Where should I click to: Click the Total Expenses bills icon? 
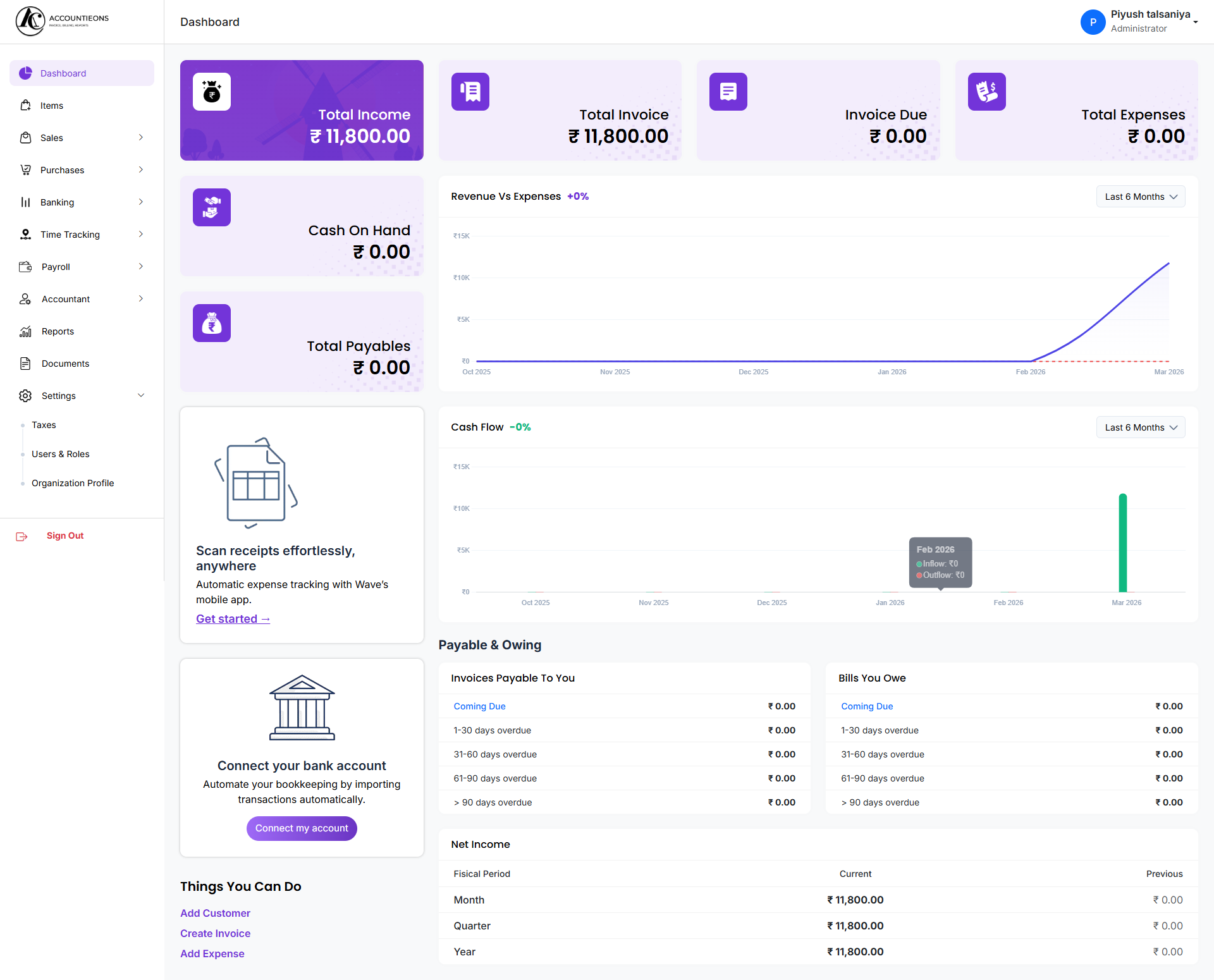point(986,92)
